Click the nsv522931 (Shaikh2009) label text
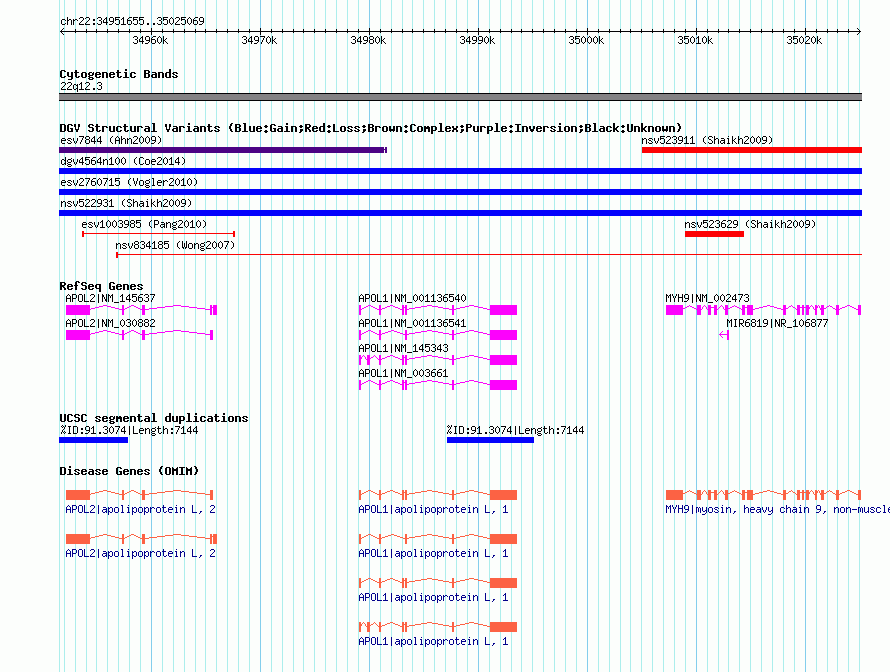 (x=126, y=203)
